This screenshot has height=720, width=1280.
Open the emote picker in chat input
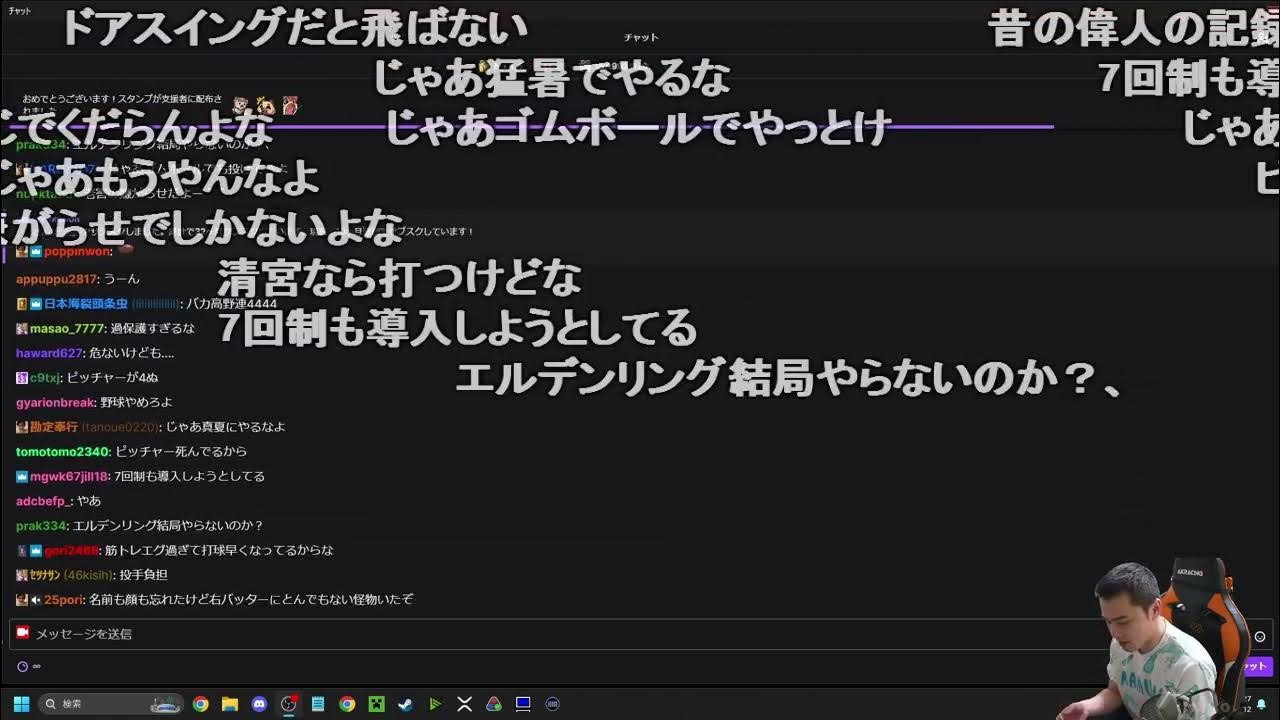point(1260,636)
